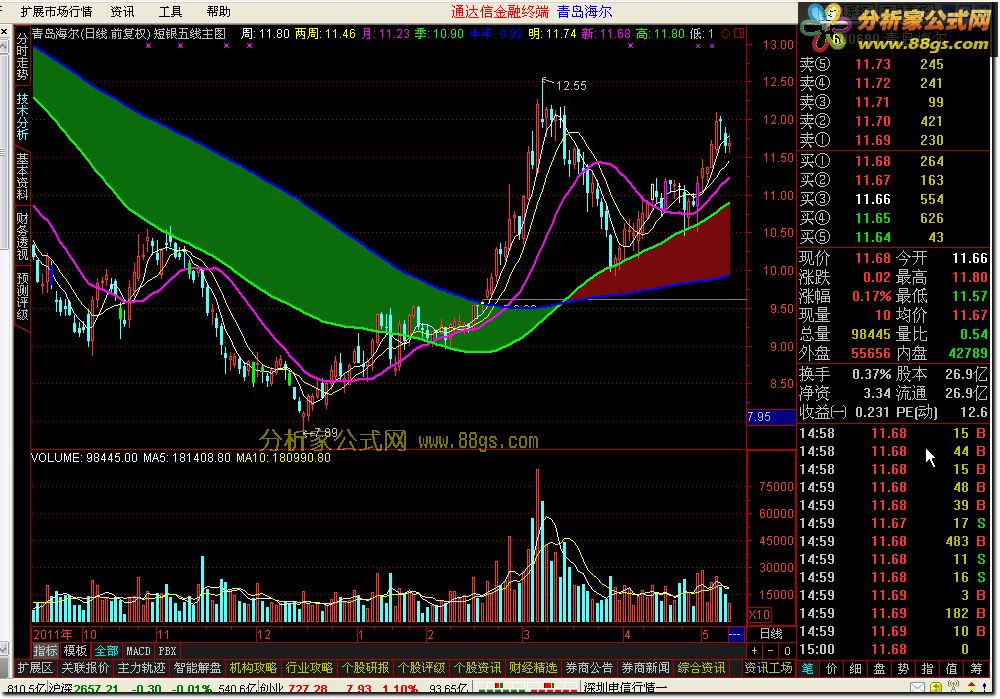Open 关联报价
Image resolution: width=1000 pixels, height=699 pixels.
pos(85,668)
